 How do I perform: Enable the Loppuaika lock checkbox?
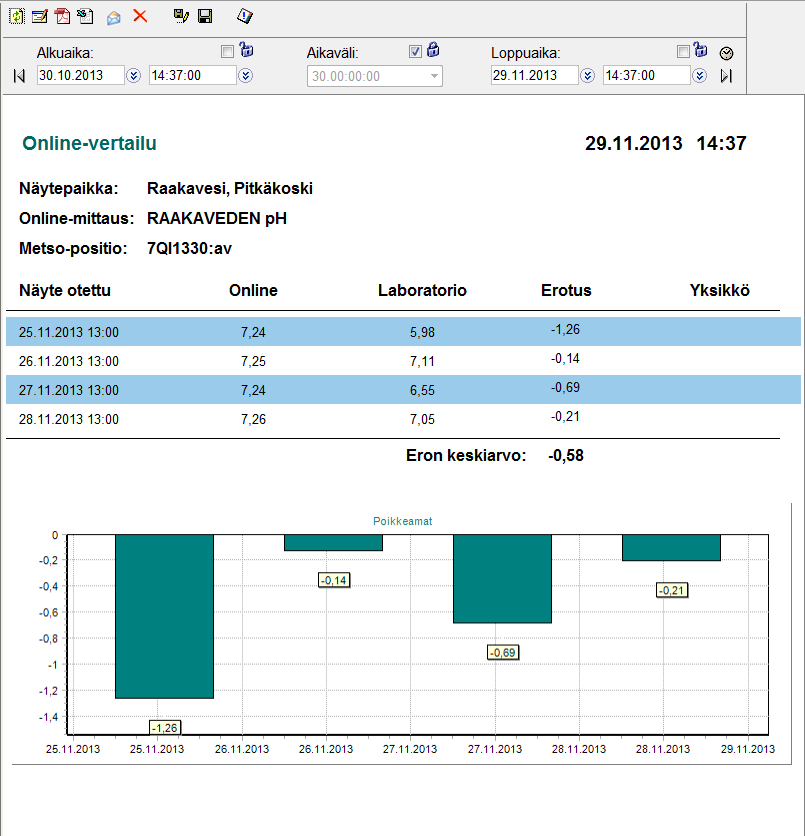683,52
